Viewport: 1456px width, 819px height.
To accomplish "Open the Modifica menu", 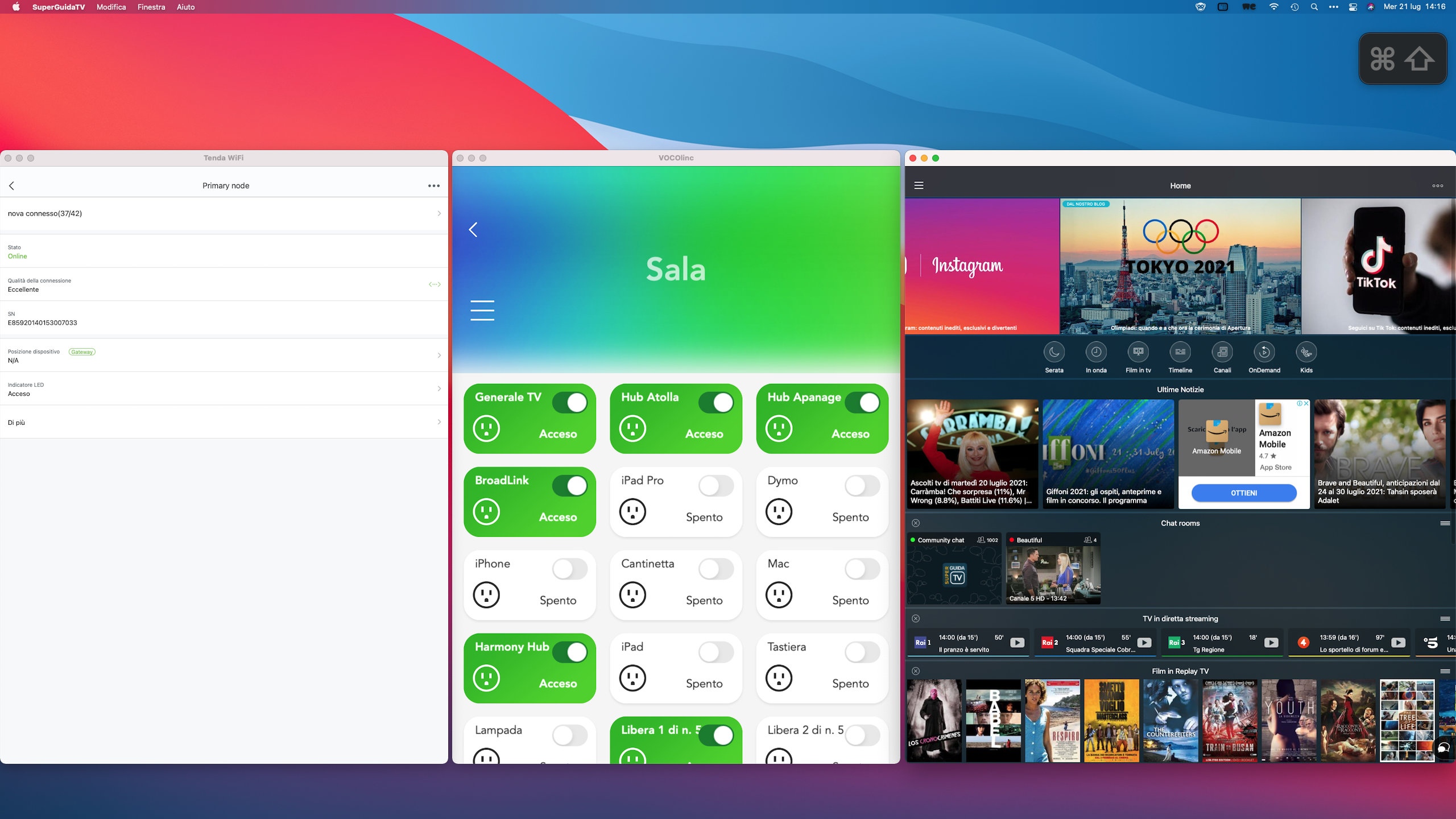I will click(111, 7).
